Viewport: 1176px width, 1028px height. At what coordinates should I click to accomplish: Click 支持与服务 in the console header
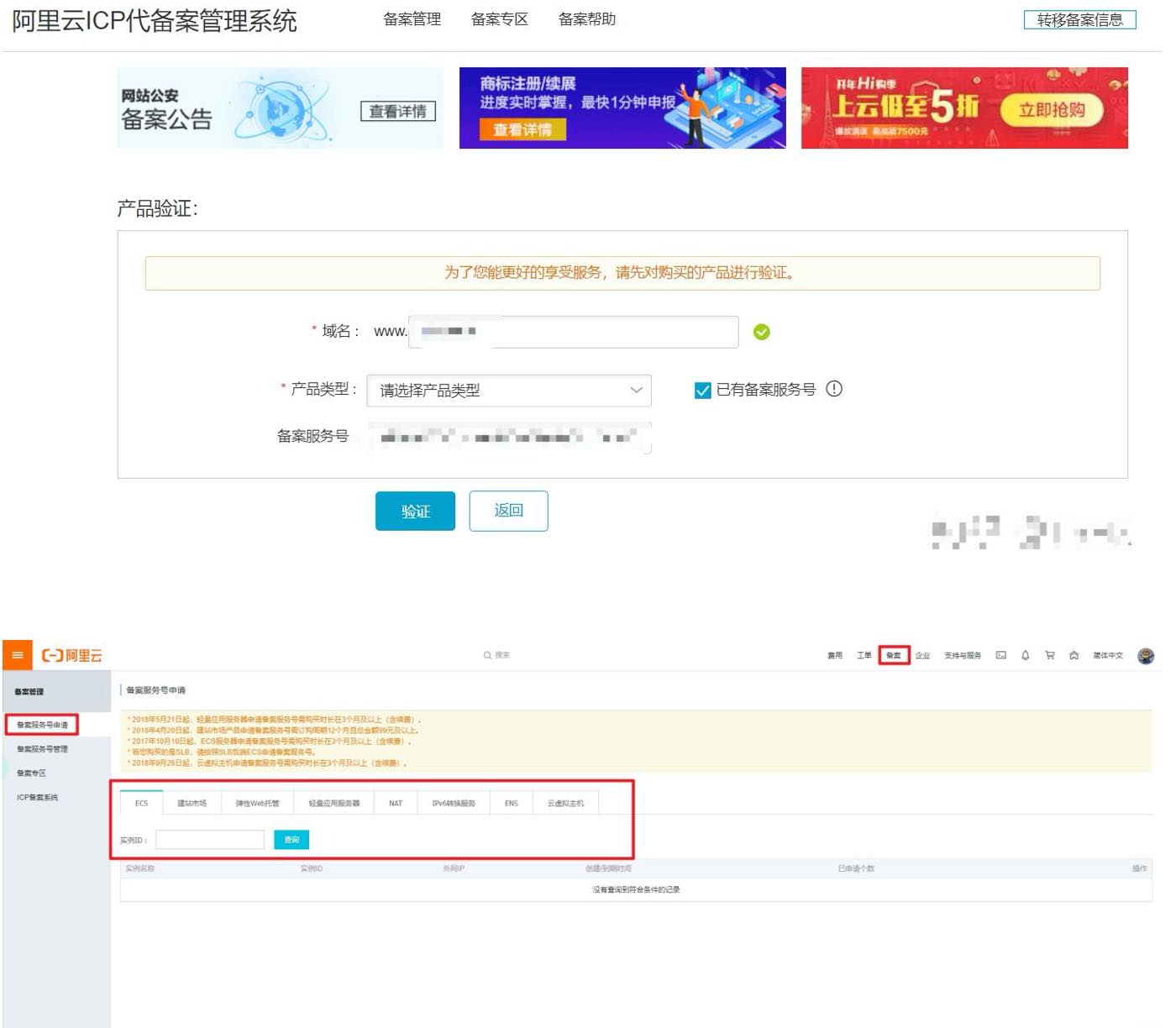963,655
